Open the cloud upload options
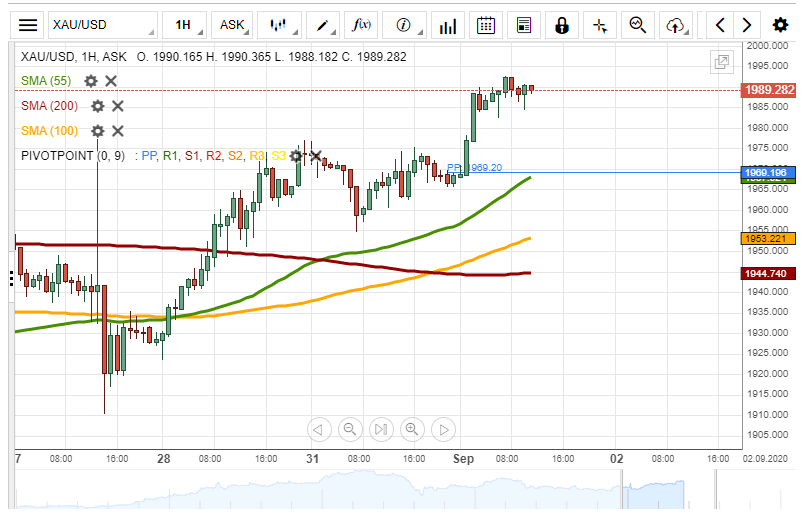 tap(678, 25)
